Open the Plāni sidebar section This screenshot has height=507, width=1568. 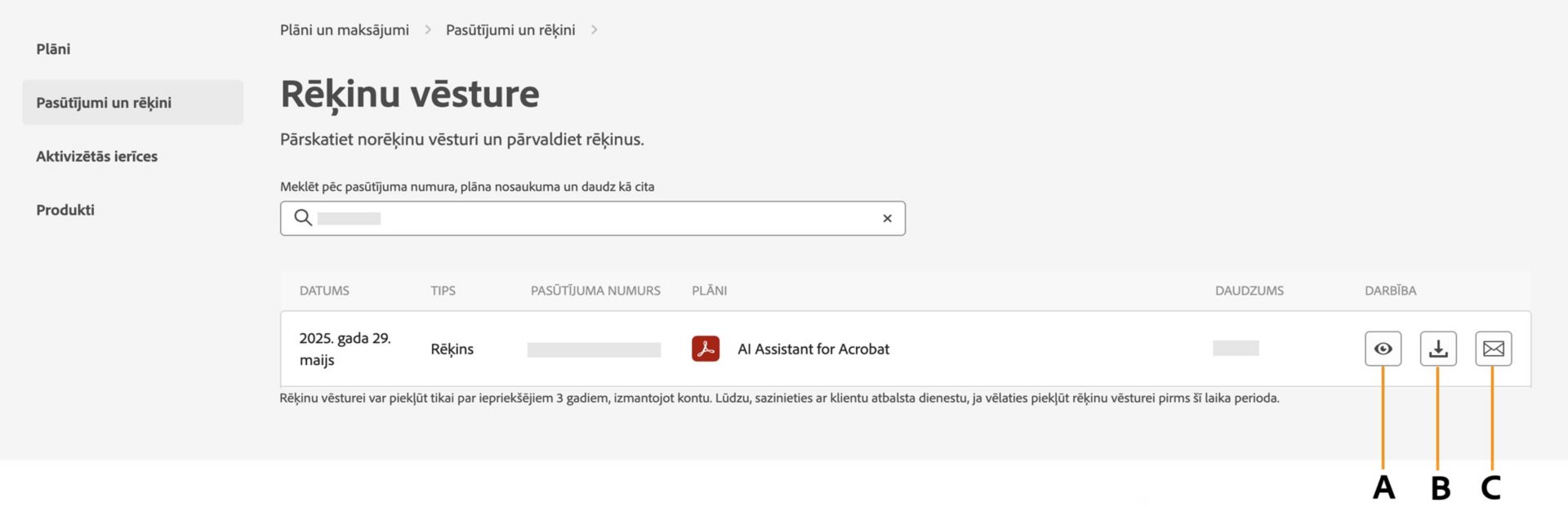pyautogui.click(x=53, y=49)
